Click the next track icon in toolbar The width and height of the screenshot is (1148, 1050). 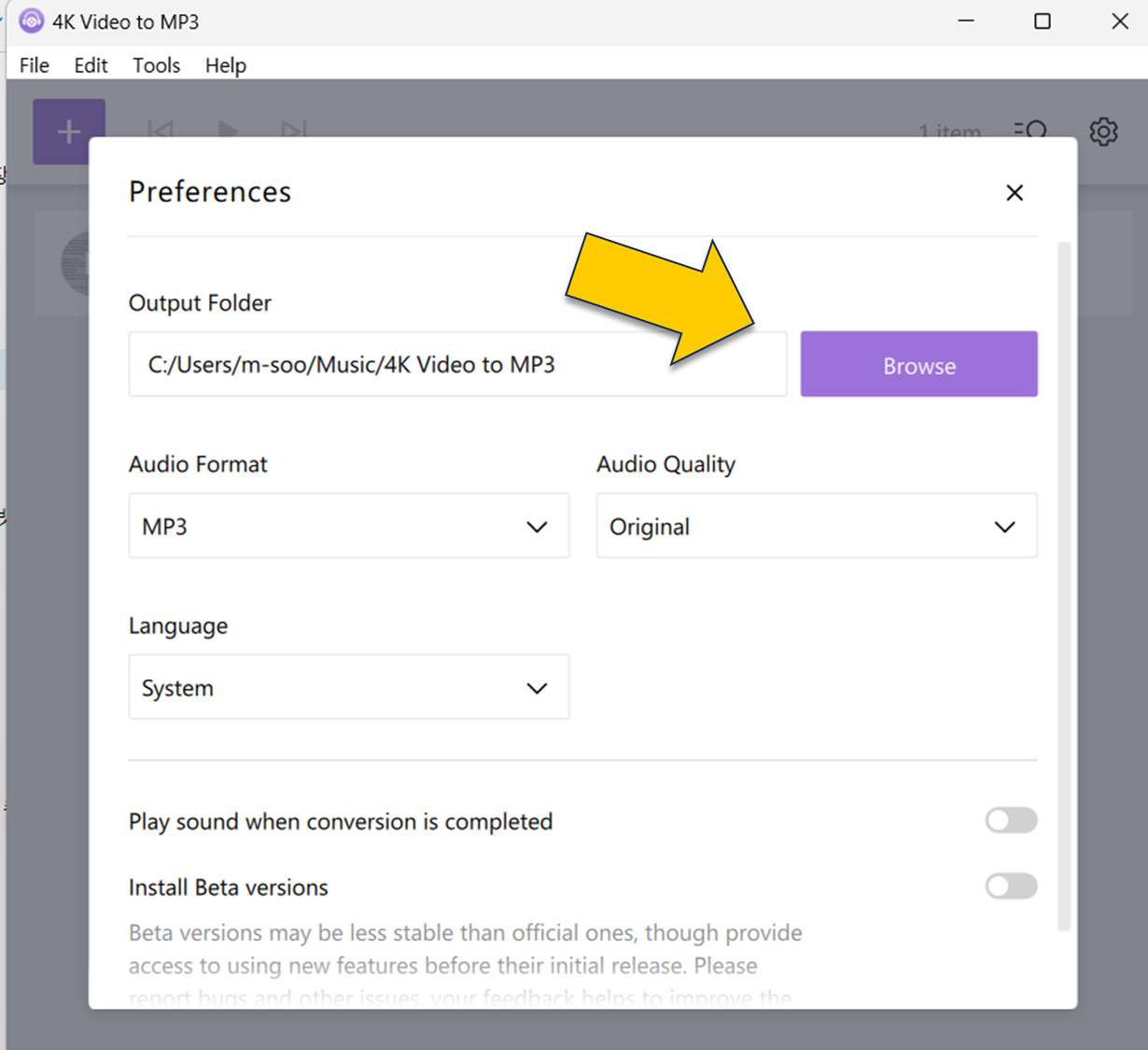294,130
